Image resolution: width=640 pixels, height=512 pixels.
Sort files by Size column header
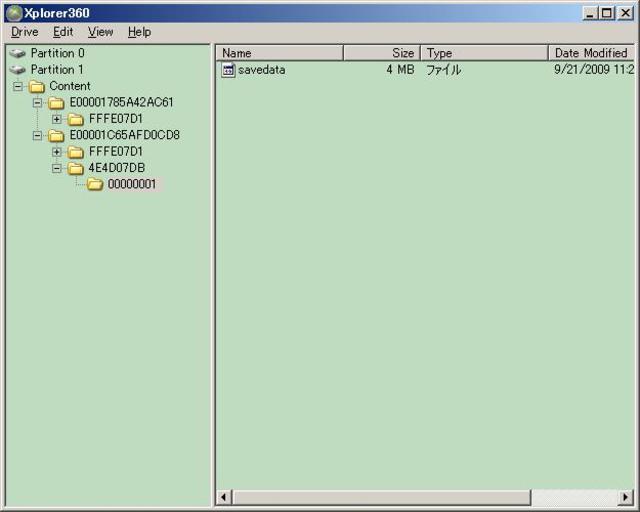point(382,53)
